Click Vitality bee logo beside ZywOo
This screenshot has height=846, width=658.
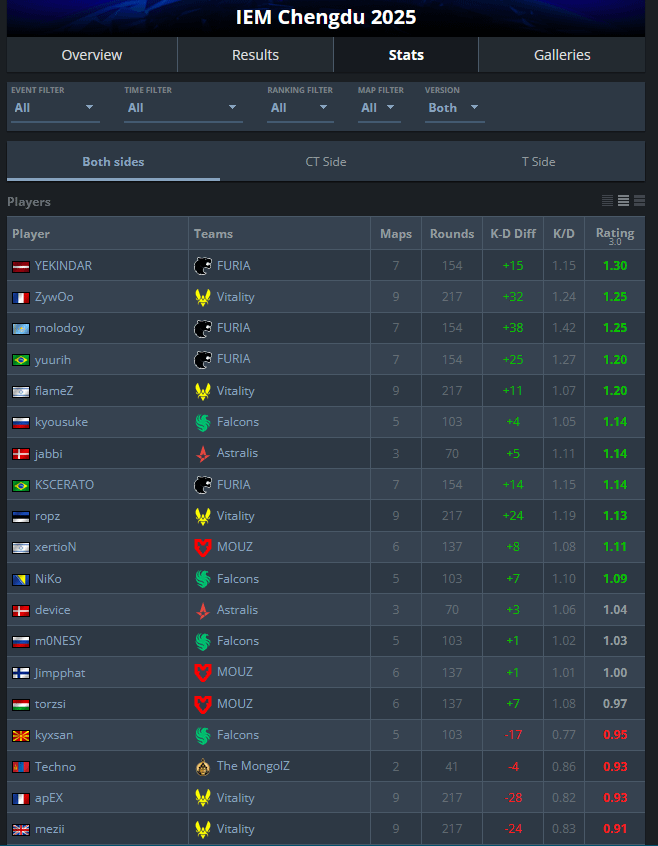(203, 297)
